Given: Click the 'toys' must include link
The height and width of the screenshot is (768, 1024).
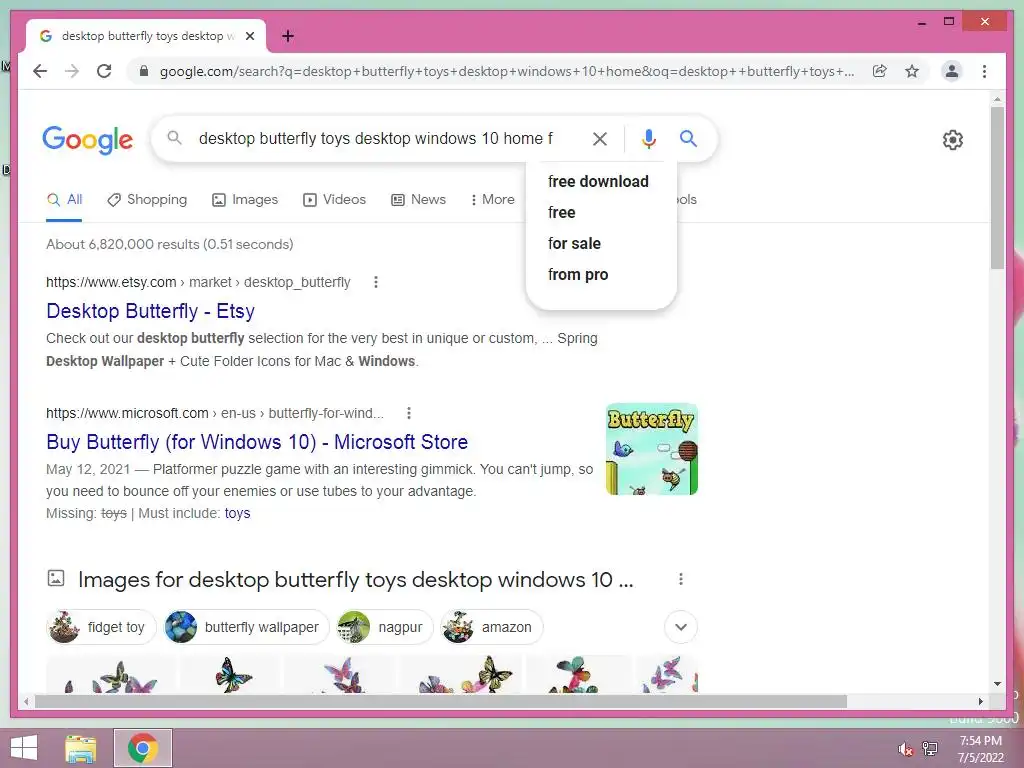Looking at the screenshot, I should point(237,513).
